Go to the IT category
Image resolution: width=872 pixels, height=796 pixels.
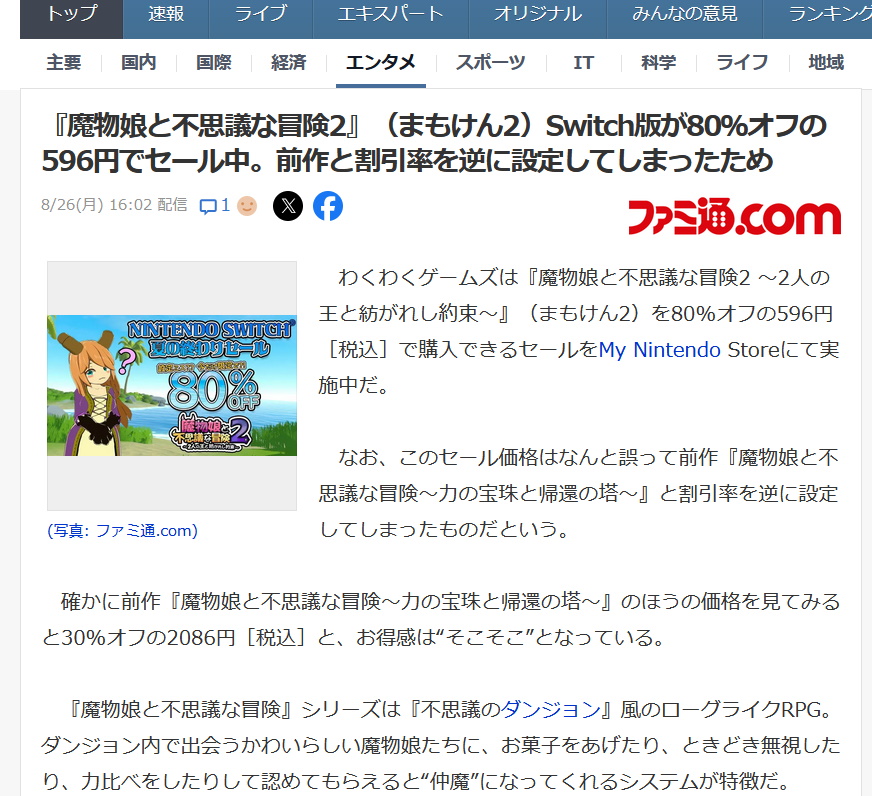pos(583,62)
